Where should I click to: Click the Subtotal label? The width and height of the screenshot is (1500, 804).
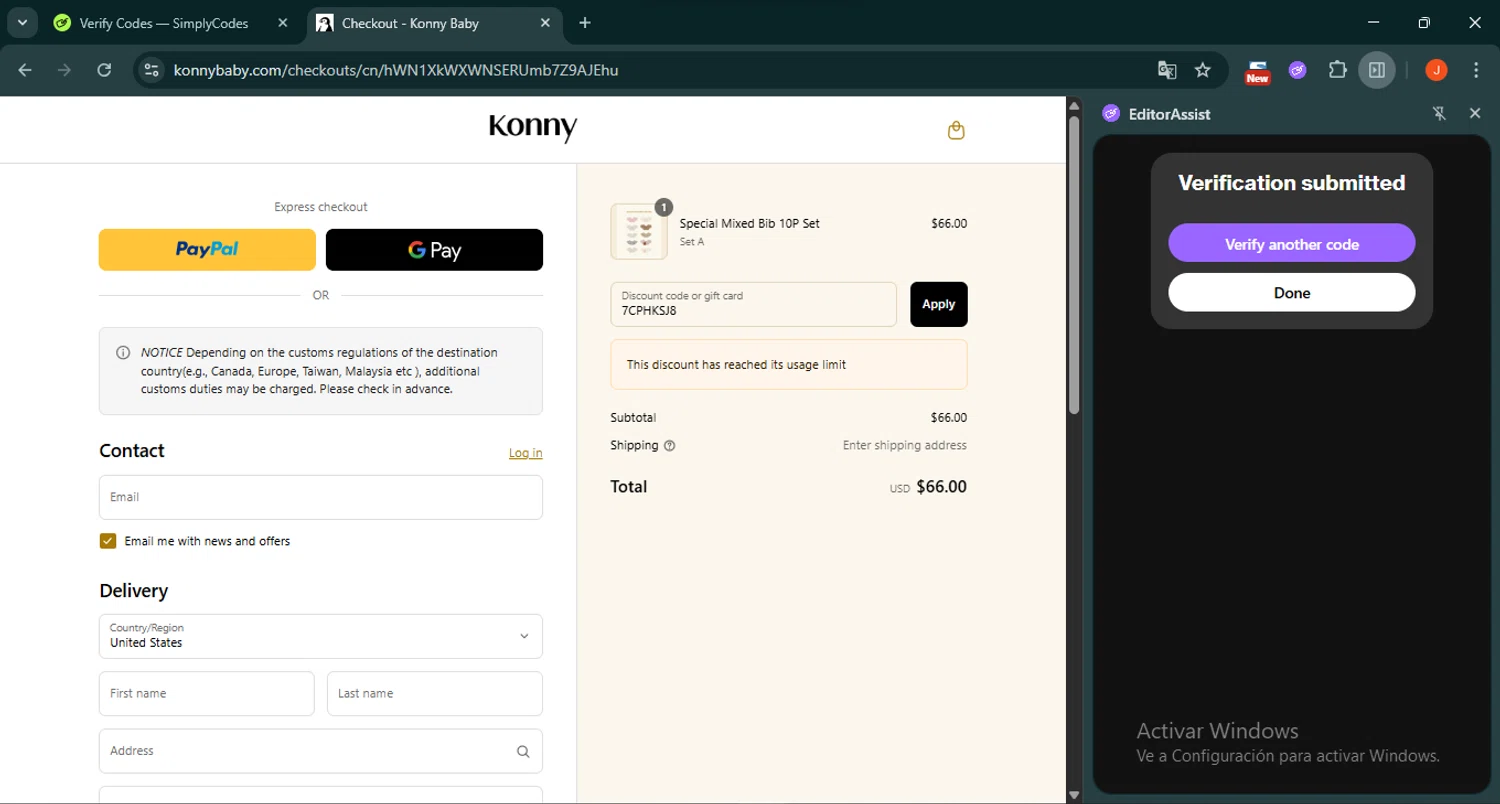pyautogui.click(x=633, y=418)
